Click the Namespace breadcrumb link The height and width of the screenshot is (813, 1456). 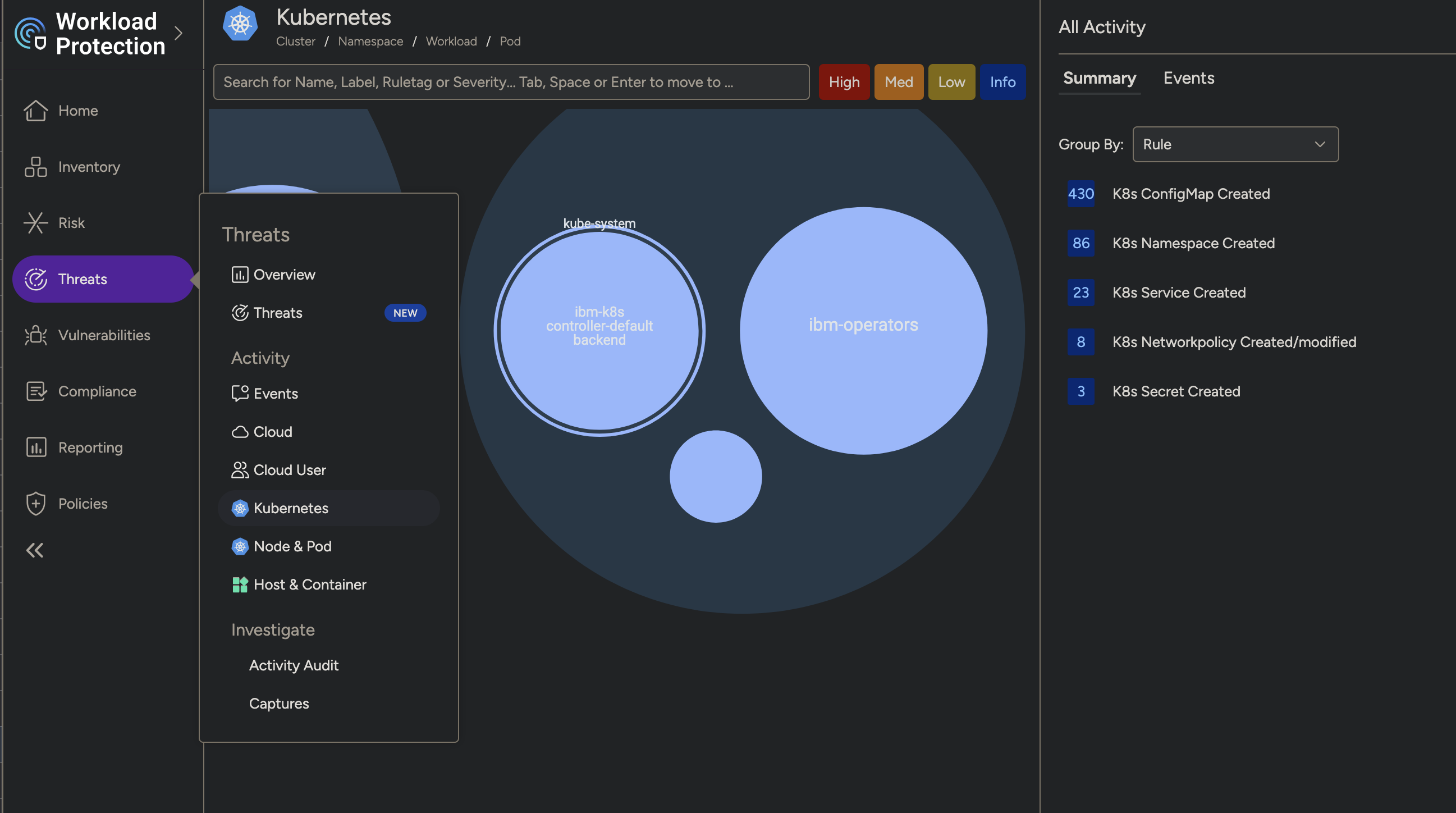point(370,42)
